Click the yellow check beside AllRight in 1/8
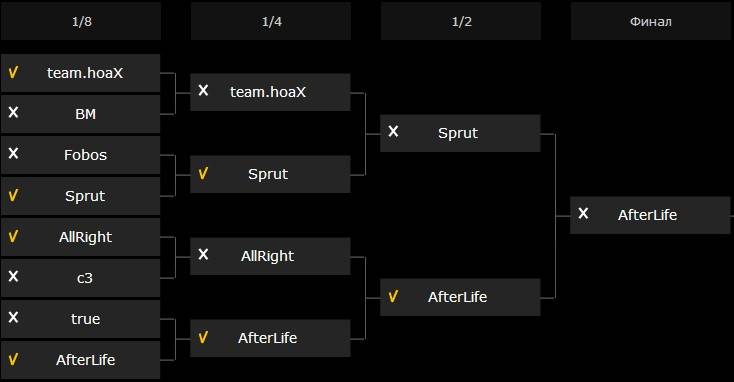This screenshot has width=734, height=382. 13,236
